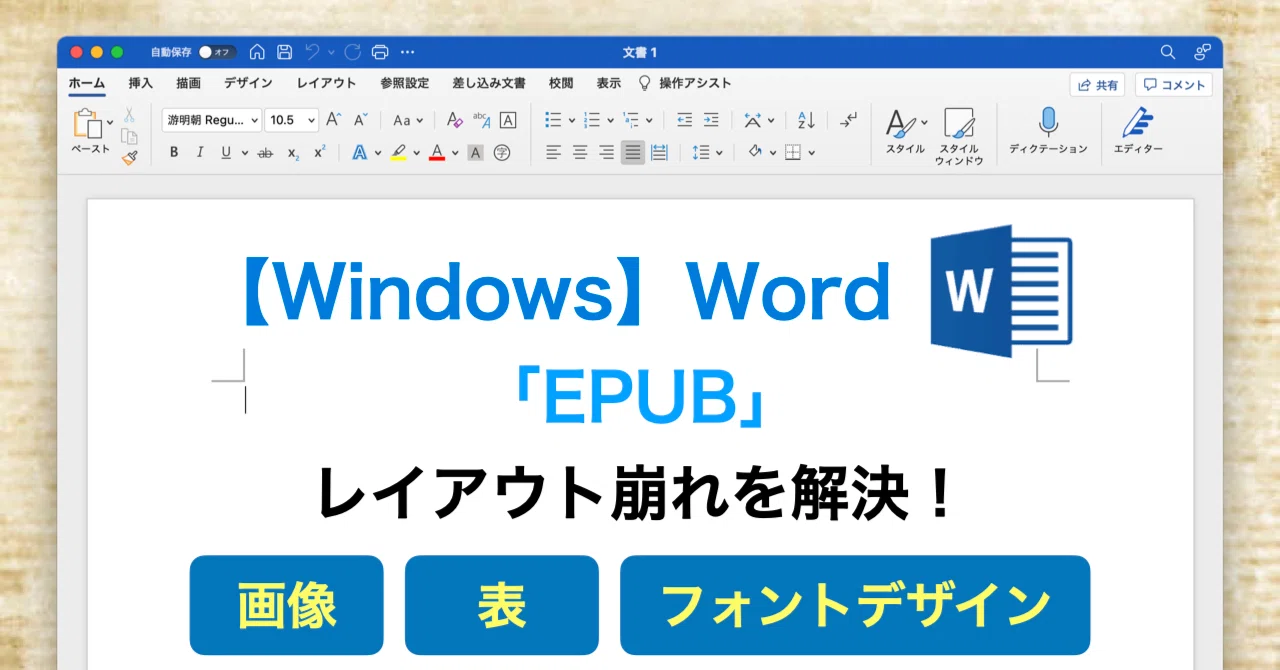Select the format painter brush
The width and height of the screenshot is (1280, 670).
point(129,158)
